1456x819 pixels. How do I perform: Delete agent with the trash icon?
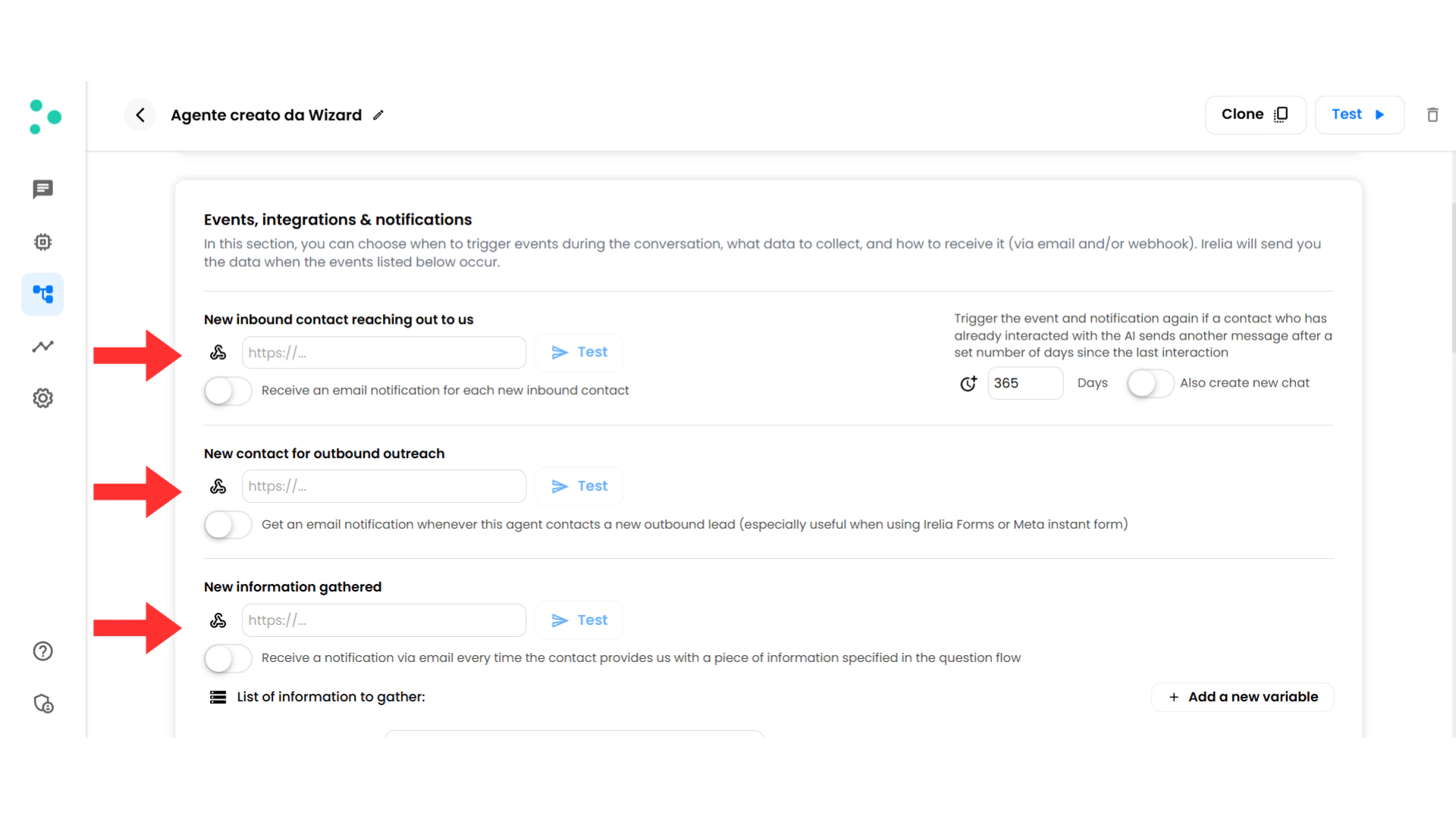click(1432, 115)
